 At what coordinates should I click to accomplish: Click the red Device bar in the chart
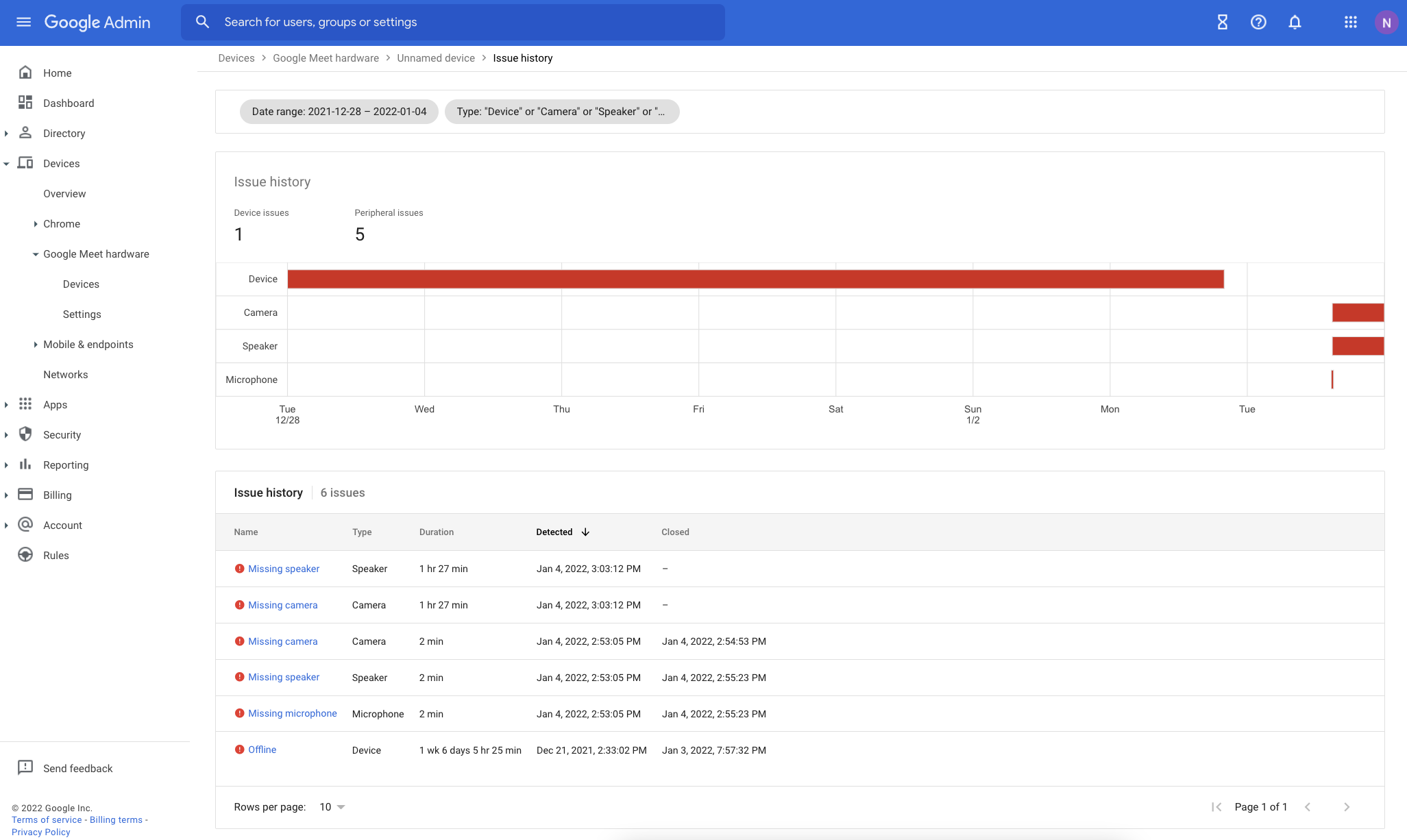(x=754, y=279)
